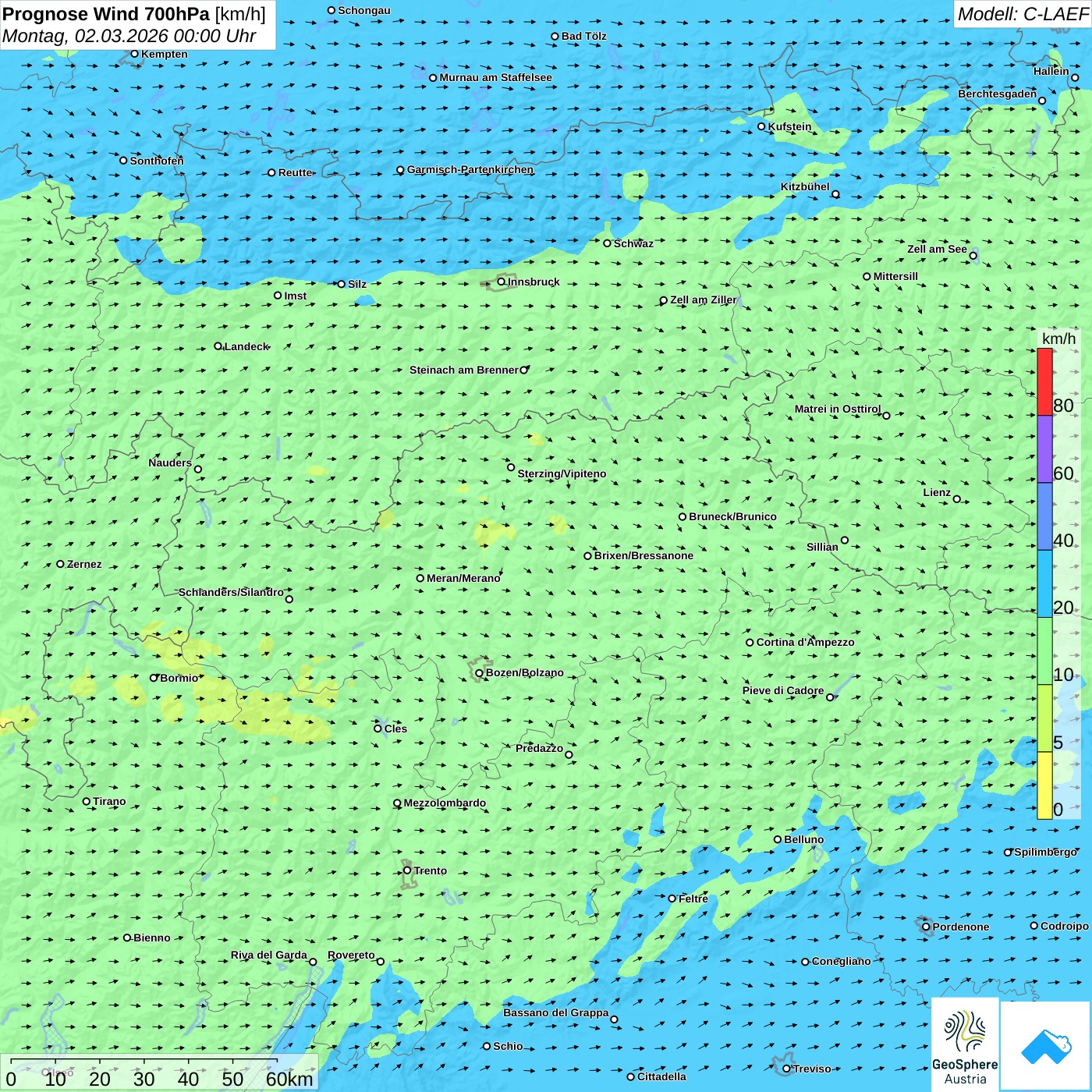Select the Trento location marker
1092x1092 pixels.
(407, 870)
